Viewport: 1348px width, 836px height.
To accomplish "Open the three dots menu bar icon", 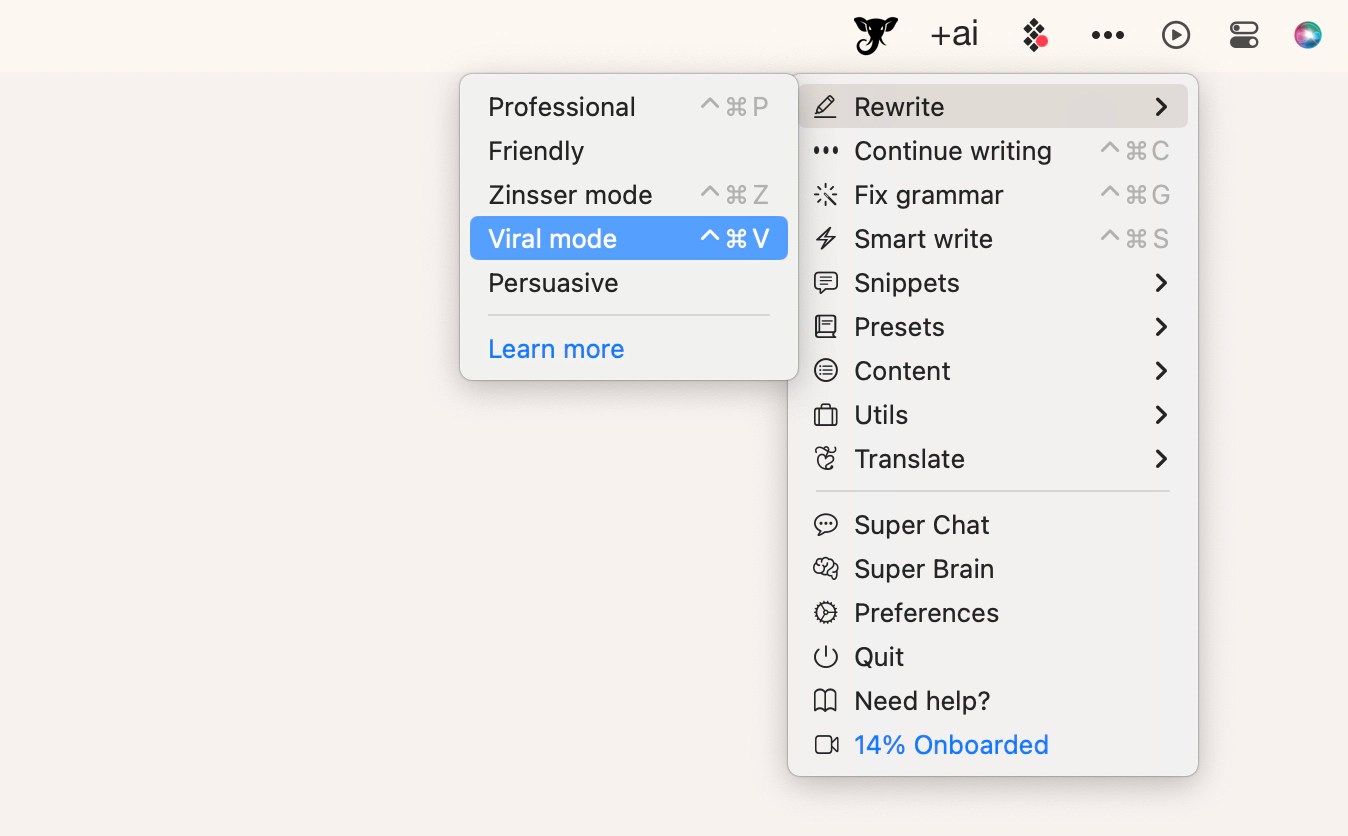I will (1108, 36).
